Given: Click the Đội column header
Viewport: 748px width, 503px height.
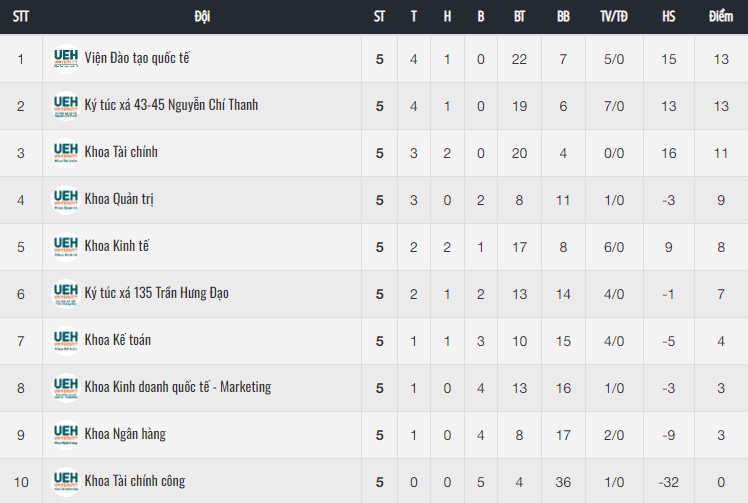Looking at the screenshot, I should pyautogui.click(x=202, y=17).
